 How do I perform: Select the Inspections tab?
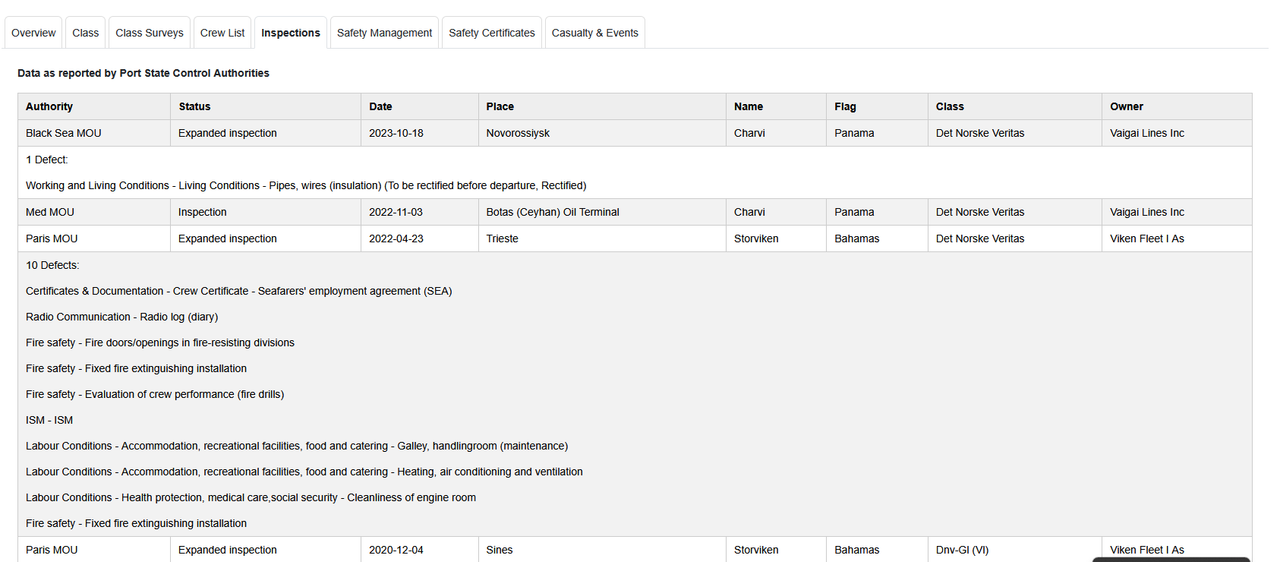click(291, 33)
